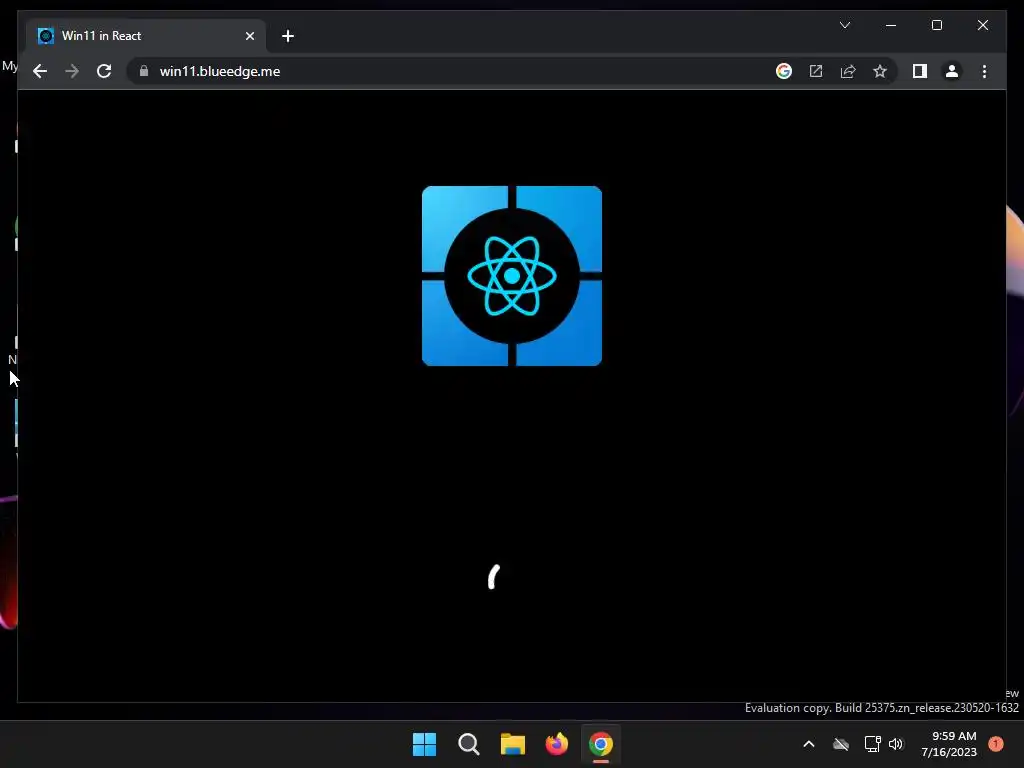Open the volume tray icon

(x=896, y=744)
